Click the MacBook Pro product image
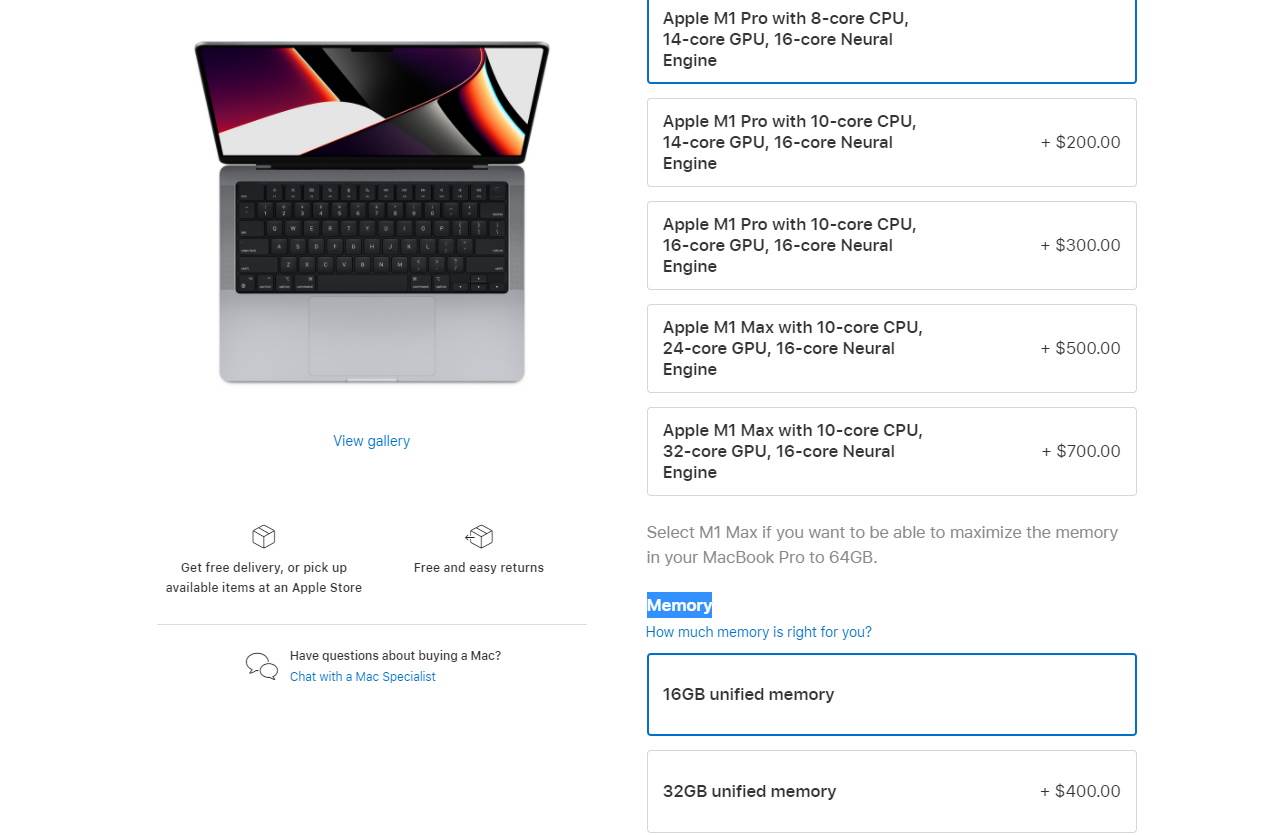 click(x=372, y=212)
